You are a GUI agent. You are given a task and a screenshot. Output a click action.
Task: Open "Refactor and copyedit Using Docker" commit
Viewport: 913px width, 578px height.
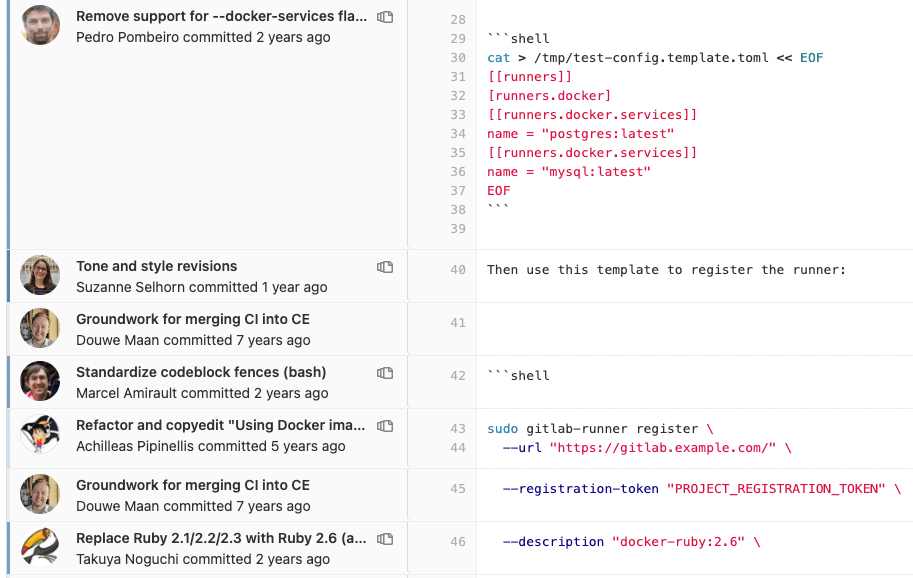221,426
